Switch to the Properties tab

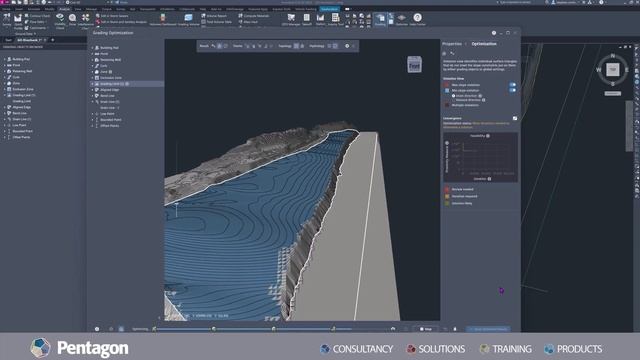[452, 44]
